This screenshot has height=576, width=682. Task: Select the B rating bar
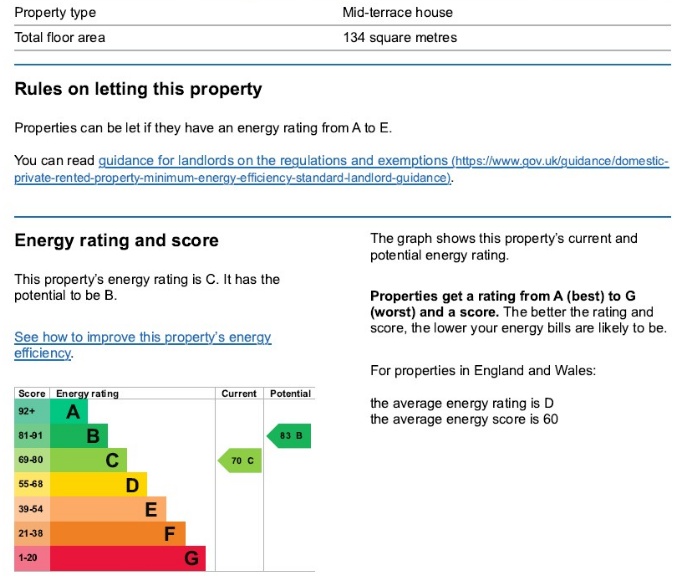[x=79, y=436]
